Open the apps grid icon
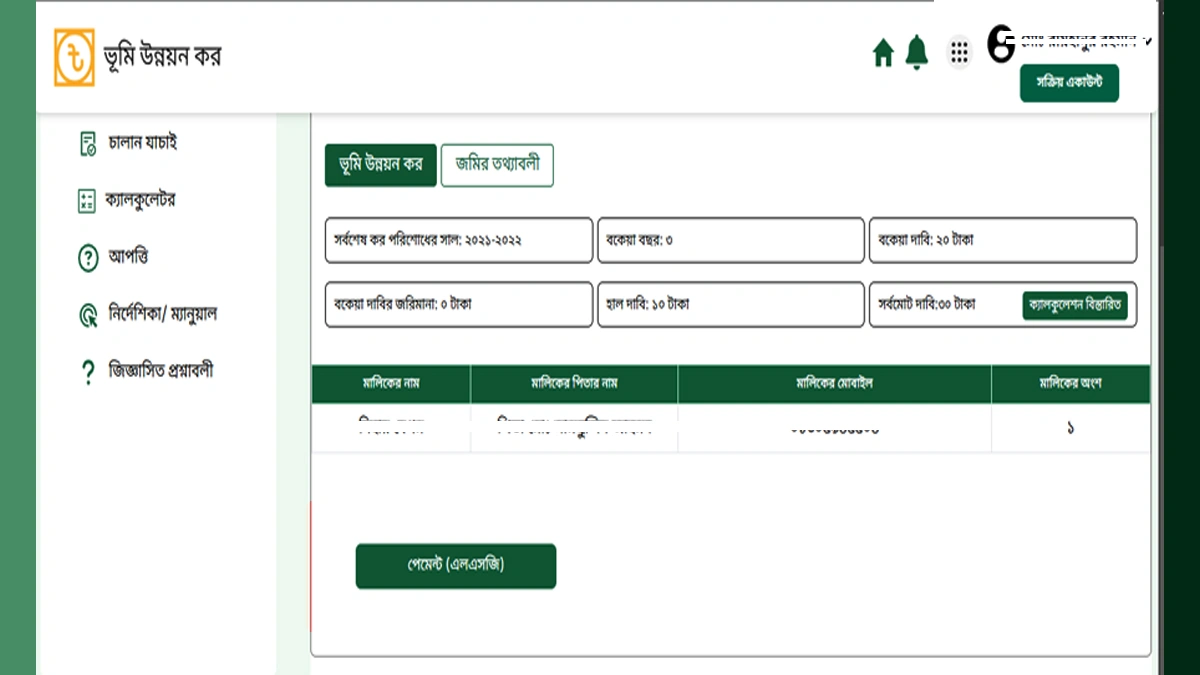This screenshot has width=1200, height=675. tap(959, 52)
